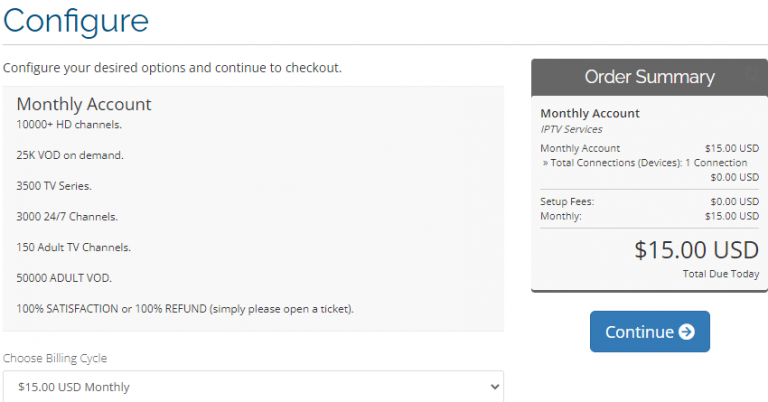
Task: Select the large Monthly Account product title
Action: click(84, 104)
